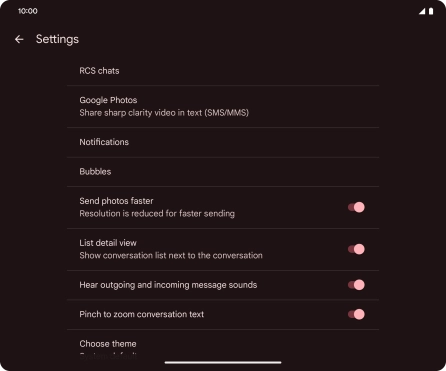Tap the cellular signal icon
Viewport: 446px width, 371px height.
422,11
